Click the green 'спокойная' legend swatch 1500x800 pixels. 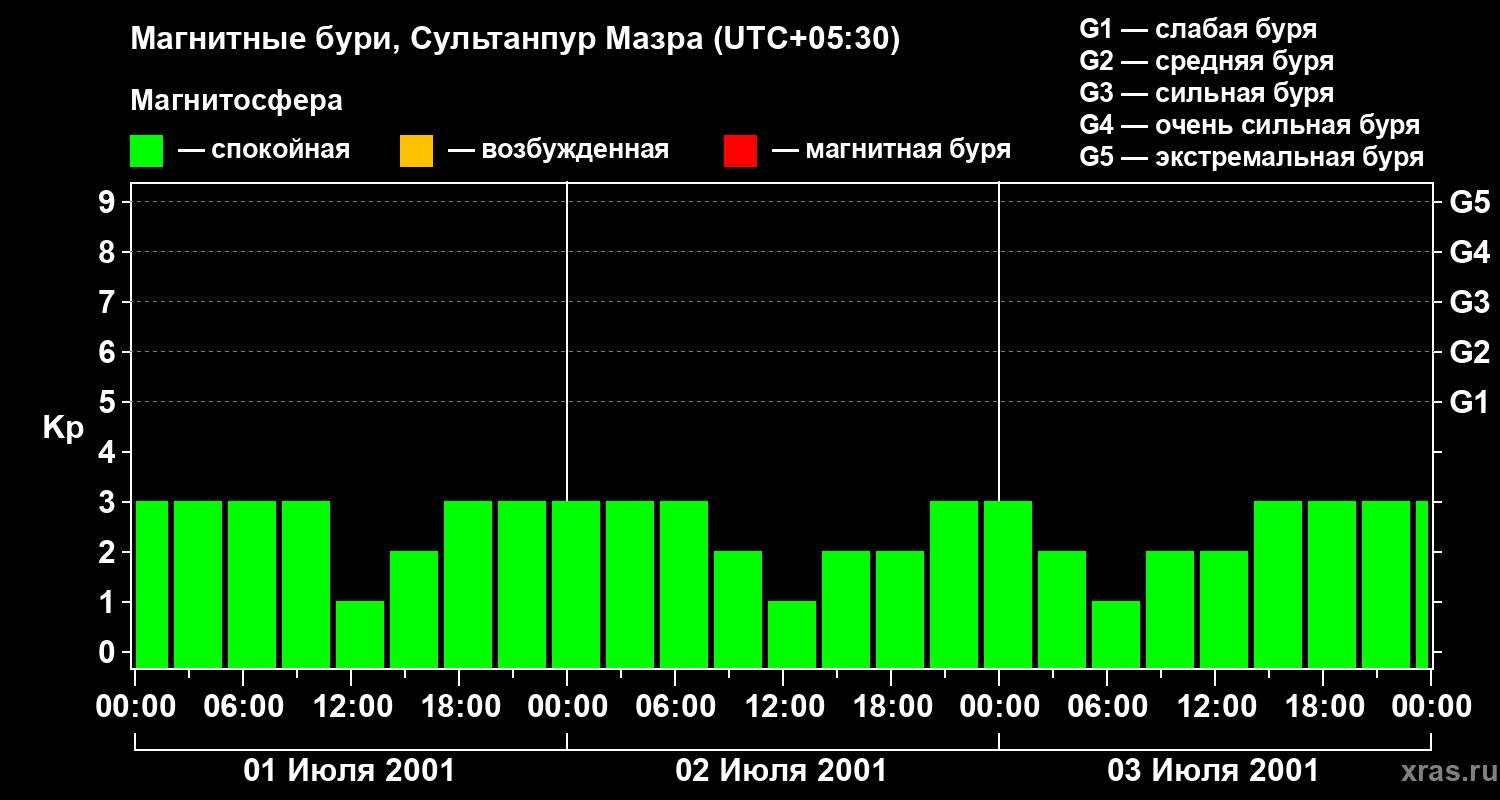[147, 151]
